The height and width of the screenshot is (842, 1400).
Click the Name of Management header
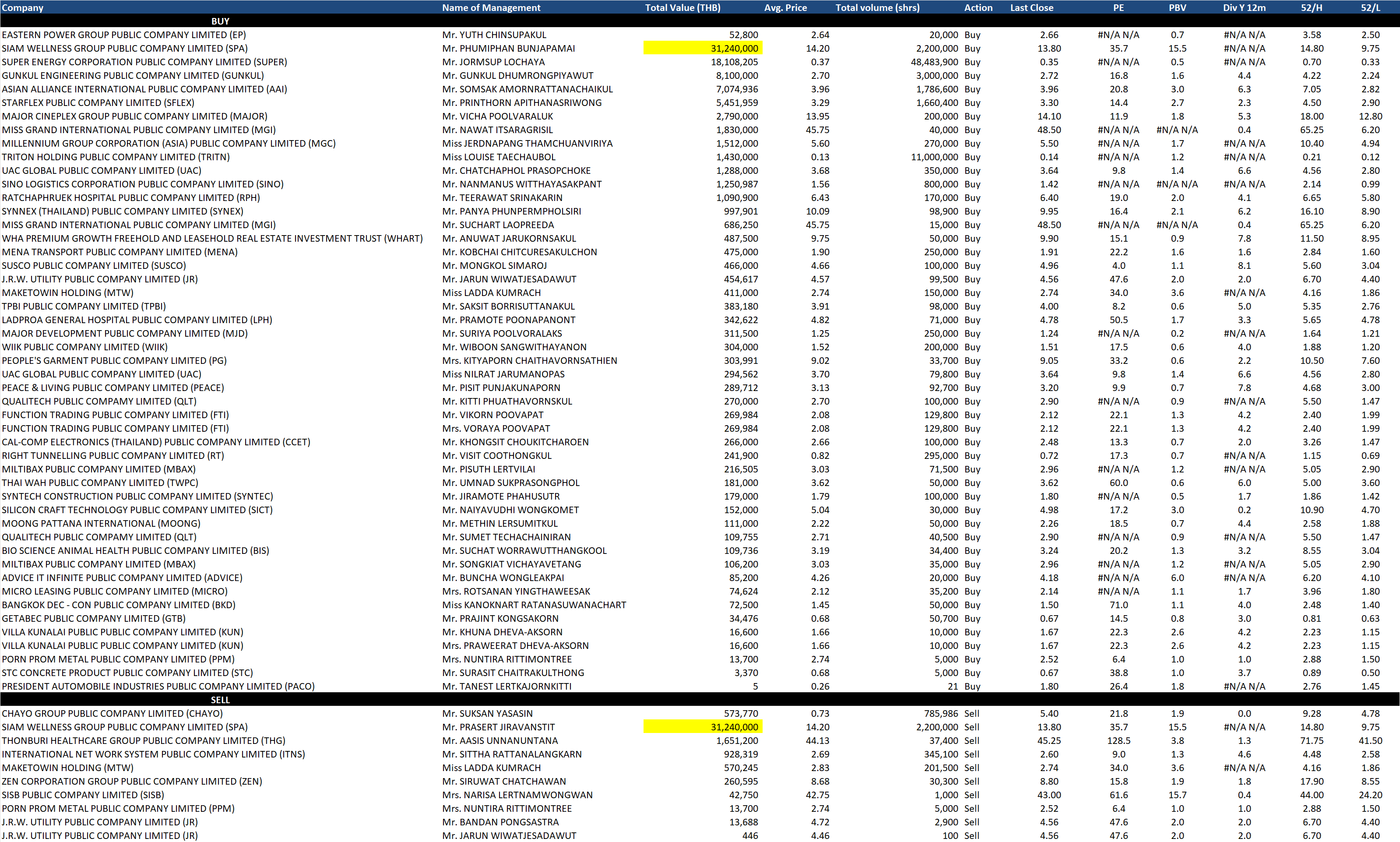point(491,7)
